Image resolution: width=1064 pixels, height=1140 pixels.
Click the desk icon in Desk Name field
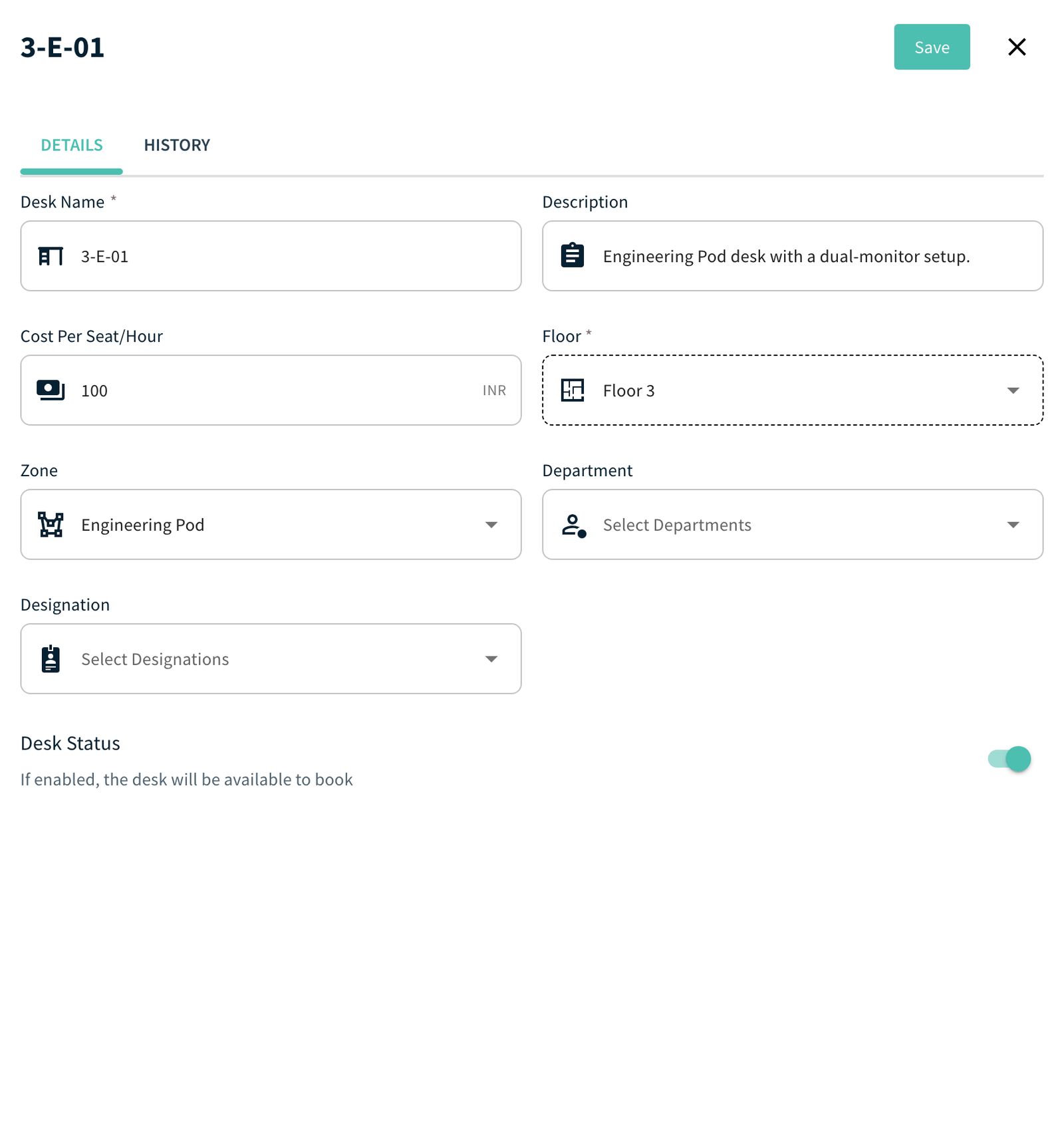point(51,256)
